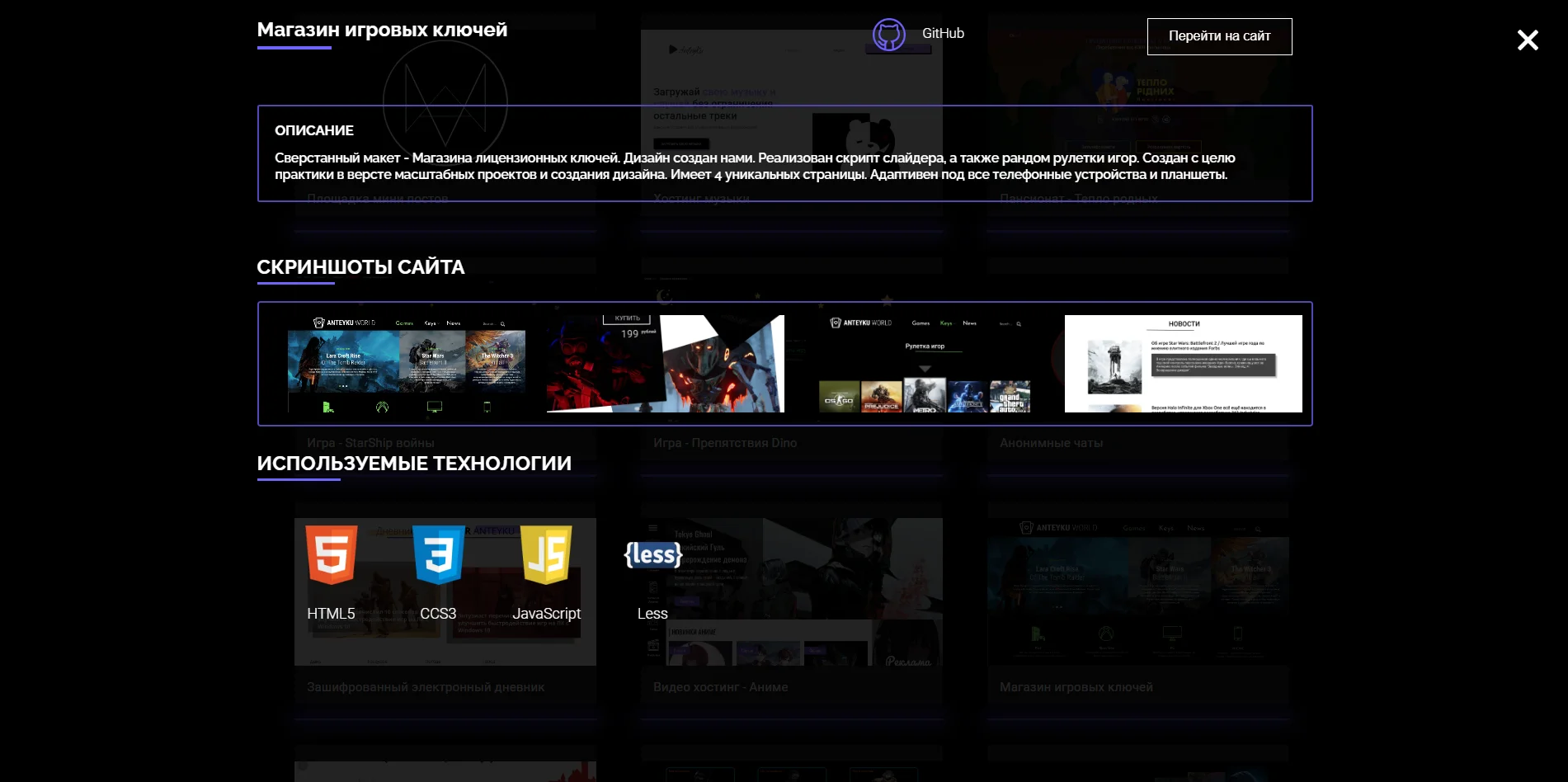Screen dimensions: 1568x782
Task: Click the HTML5 technology label
Action: click(x=331, y=614)
